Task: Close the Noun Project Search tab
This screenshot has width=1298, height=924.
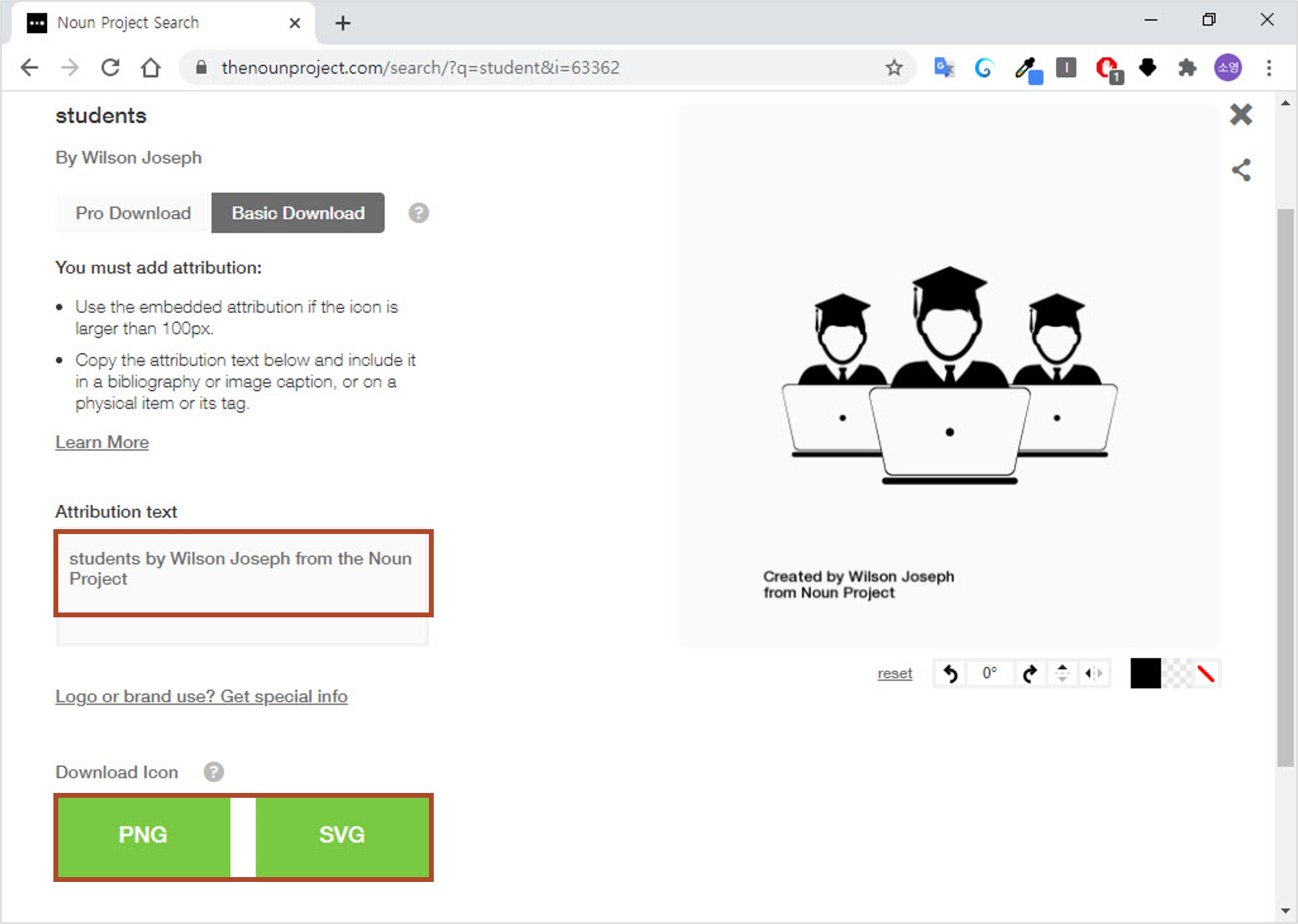Action: [x=295, y=23]
